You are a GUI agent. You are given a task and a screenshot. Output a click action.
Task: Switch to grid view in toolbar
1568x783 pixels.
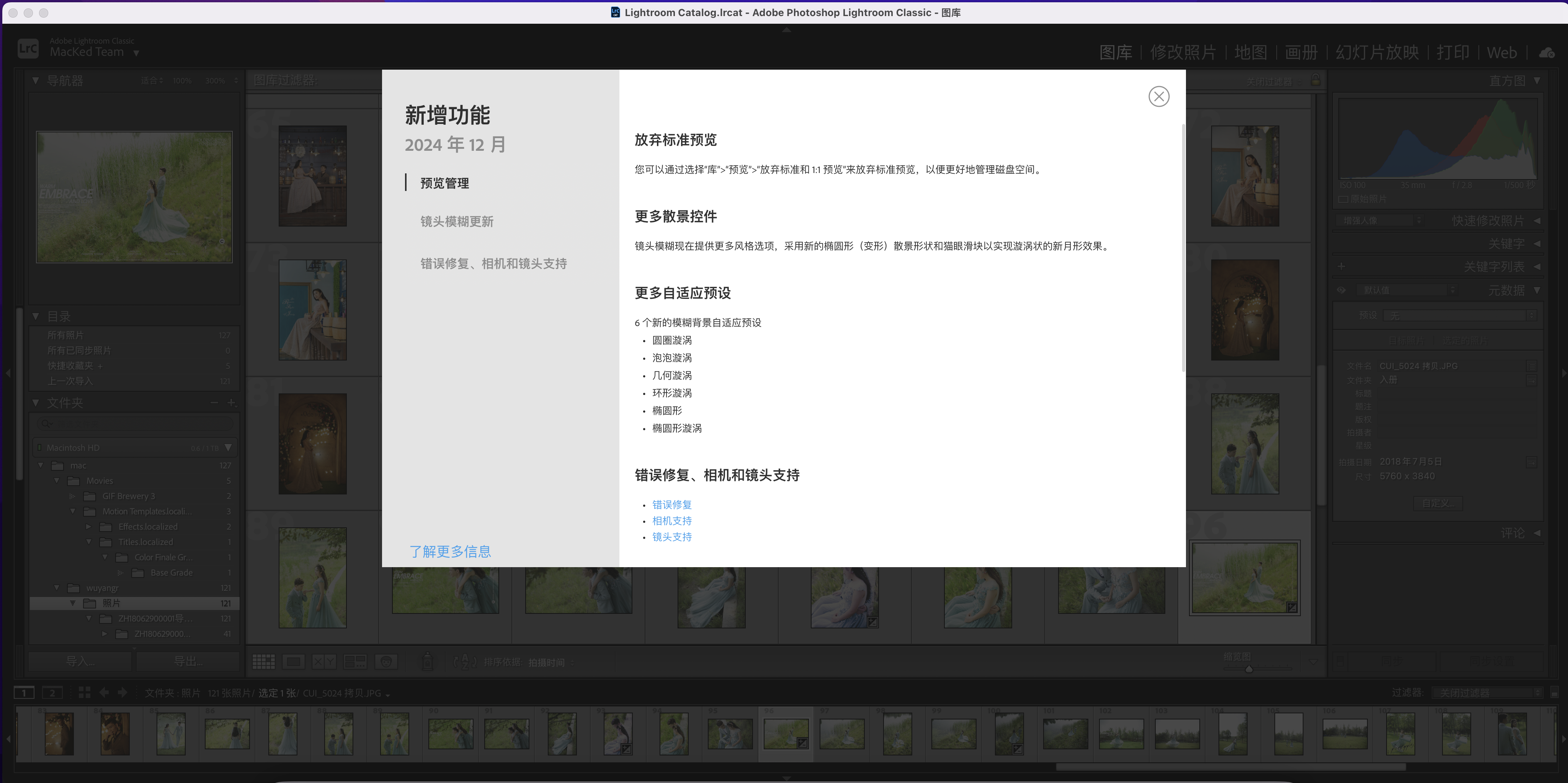(x=263, y=661)
